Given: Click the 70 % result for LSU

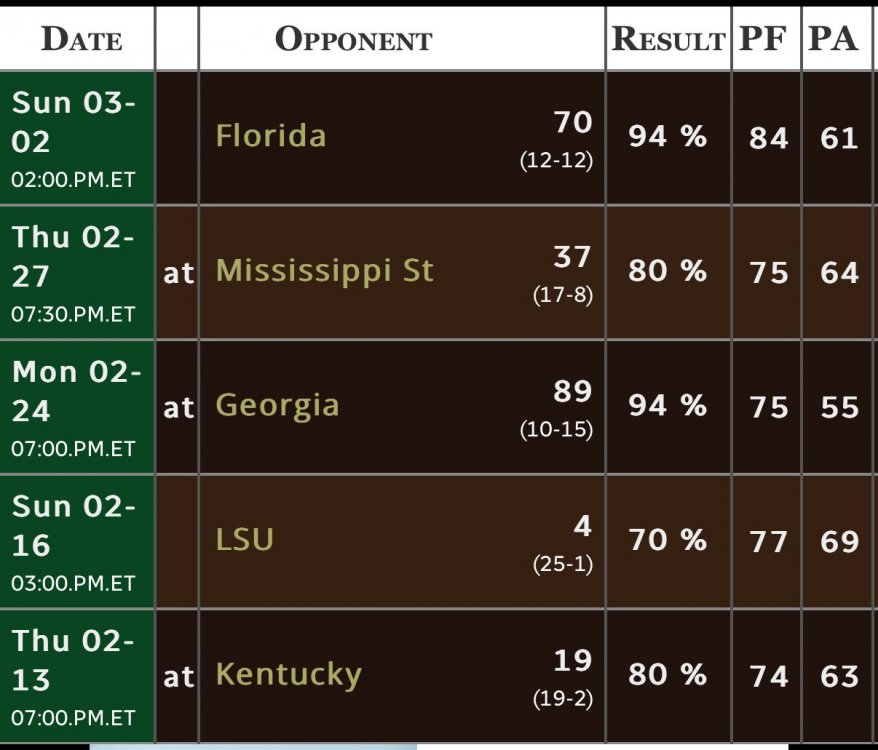Looking at the screenshot, I should point(667,541).
